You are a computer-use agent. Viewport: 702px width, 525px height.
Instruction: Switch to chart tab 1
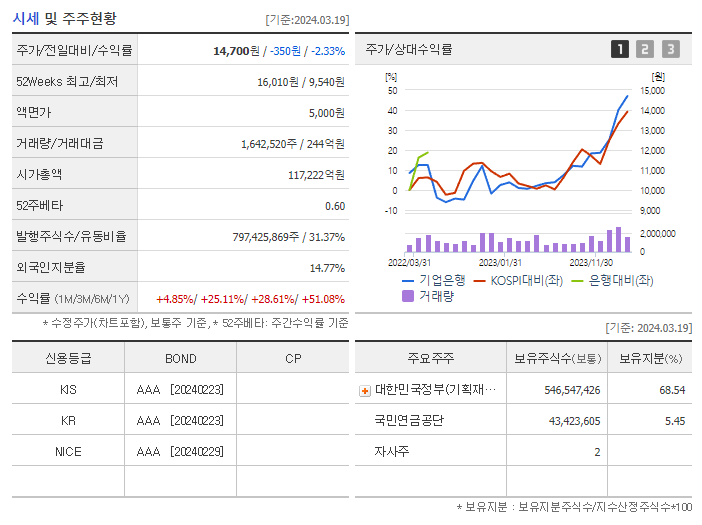pos(620,49)
